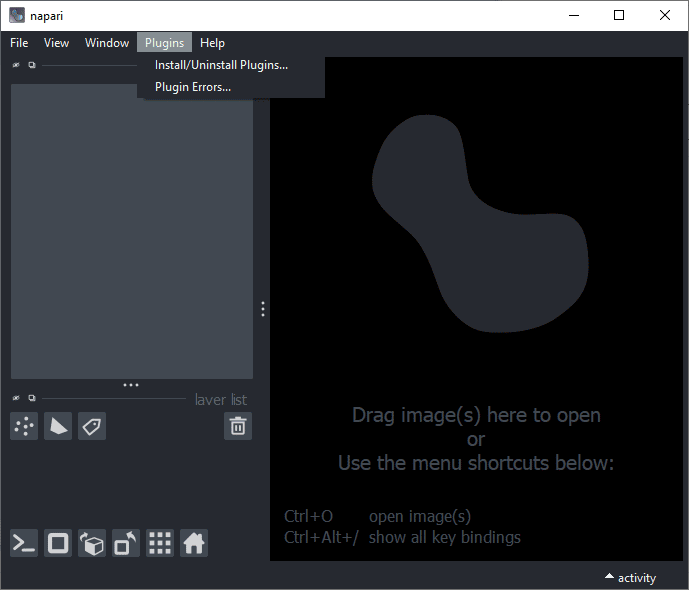
Task: Choose Plugin Errors from menu
Action: 193,87
